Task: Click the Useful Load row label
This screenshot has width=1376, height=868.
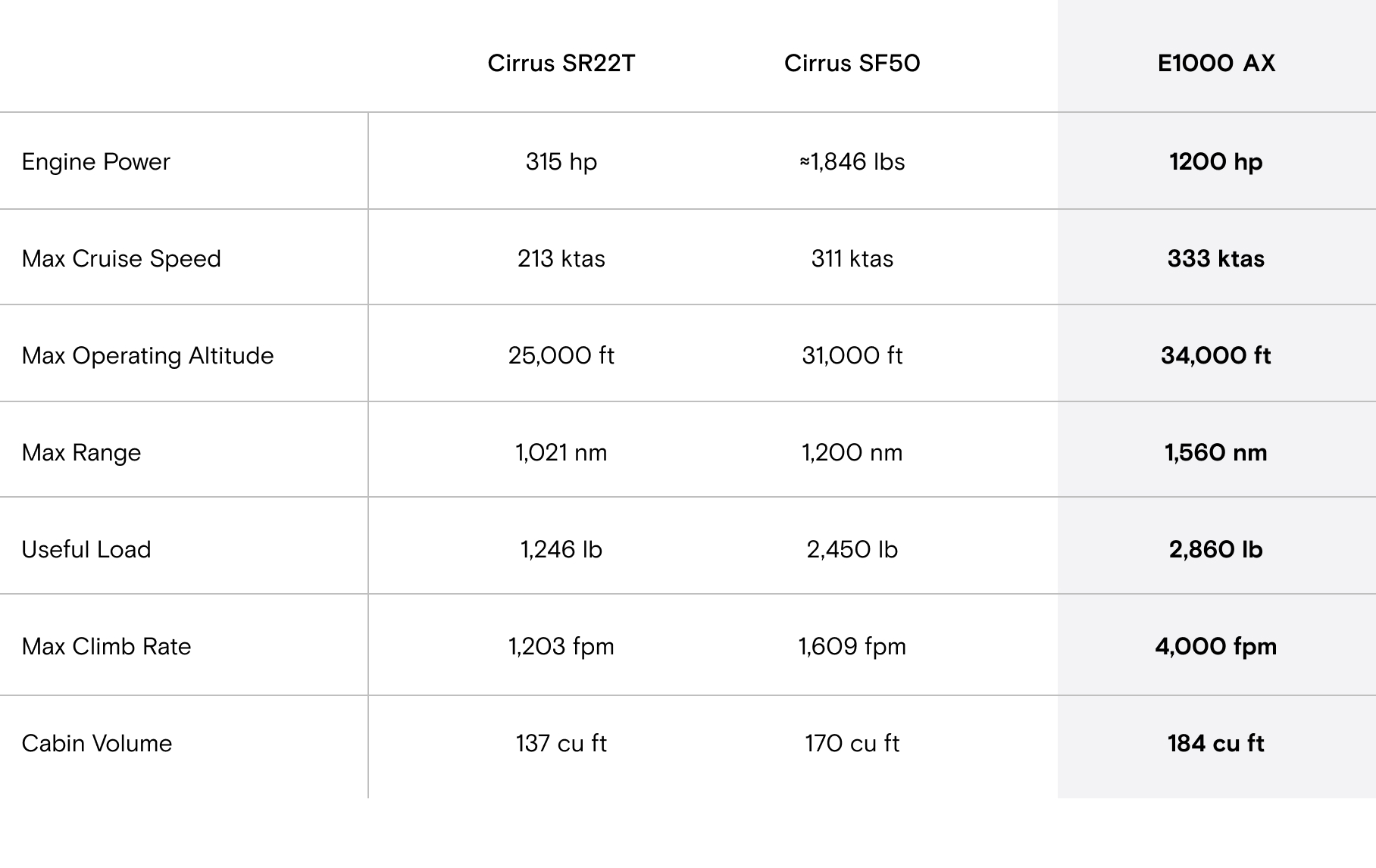Action: (86, 549)
